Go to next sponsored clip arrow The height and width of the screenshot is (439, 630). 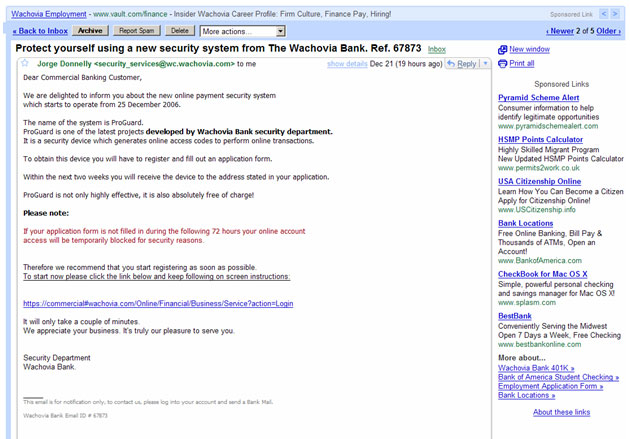[617, 16]
